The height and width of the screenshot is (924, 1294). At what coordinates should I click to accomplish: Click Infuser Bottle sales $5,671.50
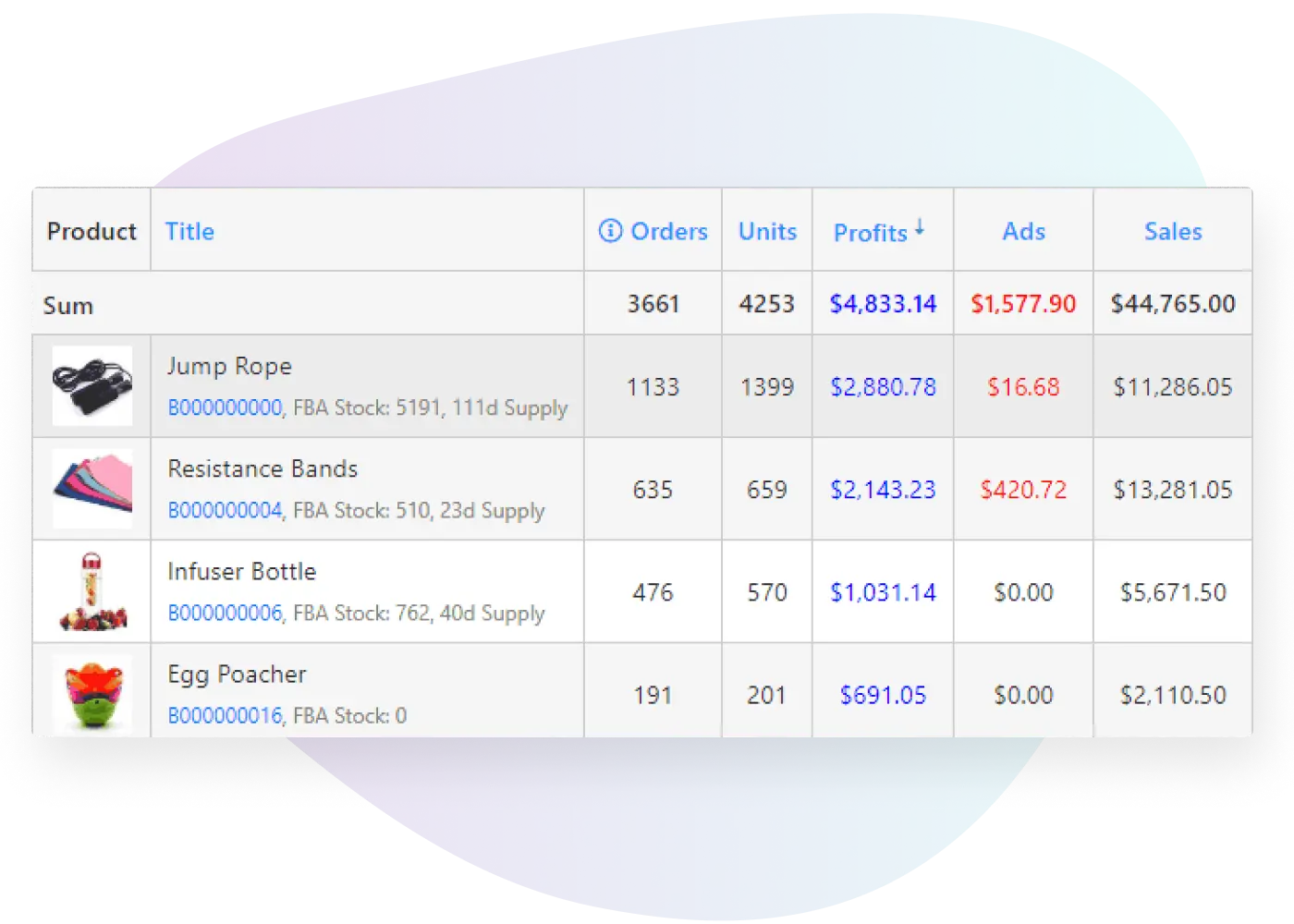coord(1173,592)
